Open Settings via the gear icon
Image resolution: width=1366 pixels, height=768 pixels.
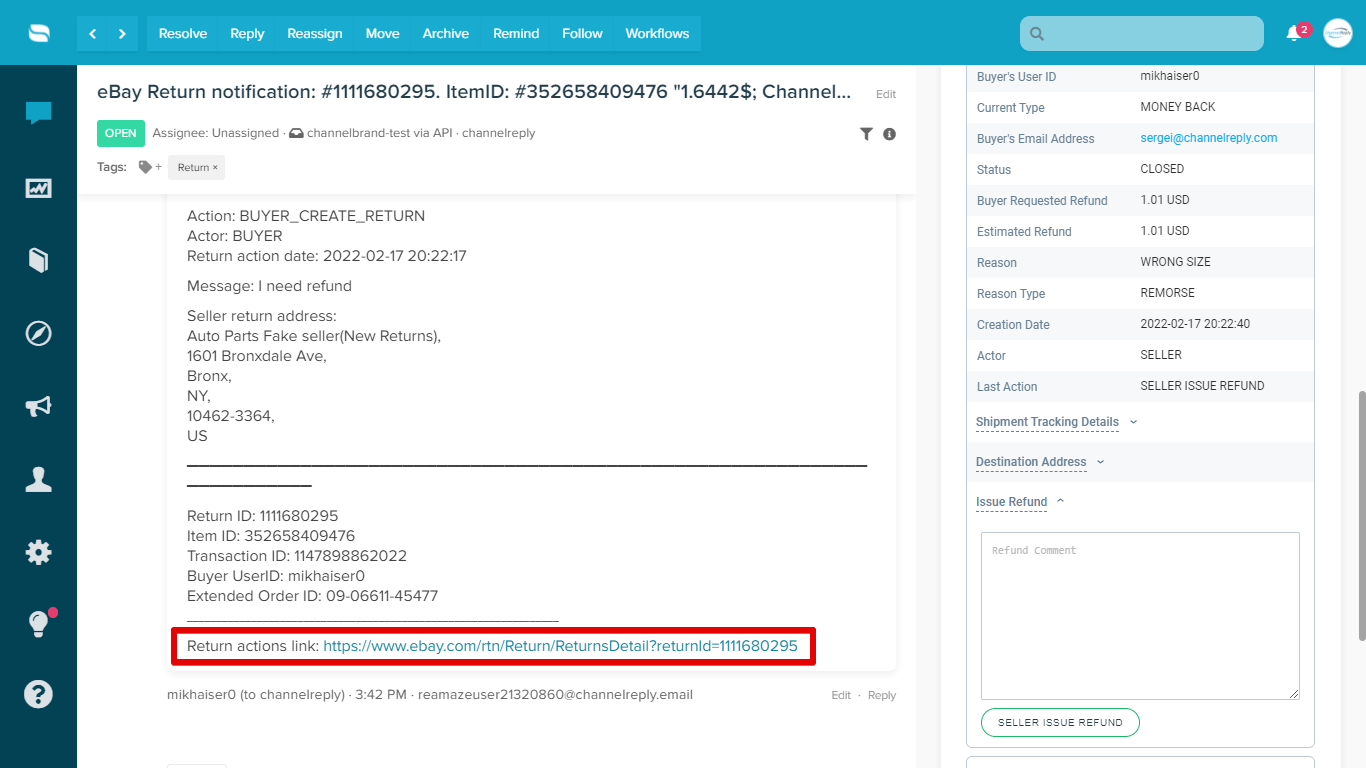pos(38,552)
